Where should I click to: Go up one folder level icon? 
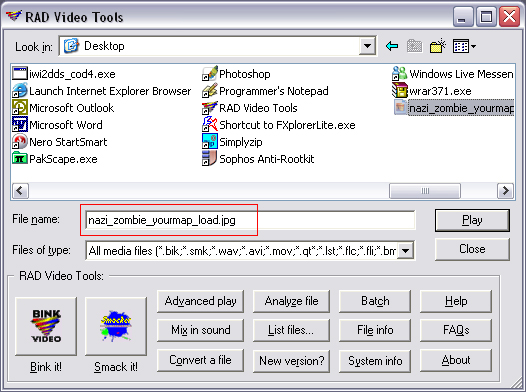(x=415, y=46)
